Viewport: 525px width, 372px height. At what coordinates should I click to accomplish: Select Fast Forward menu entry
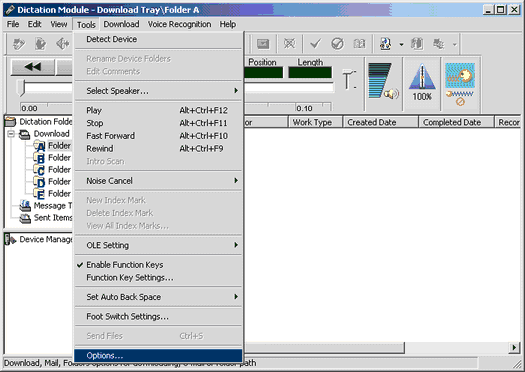click(x=158, y=136)
